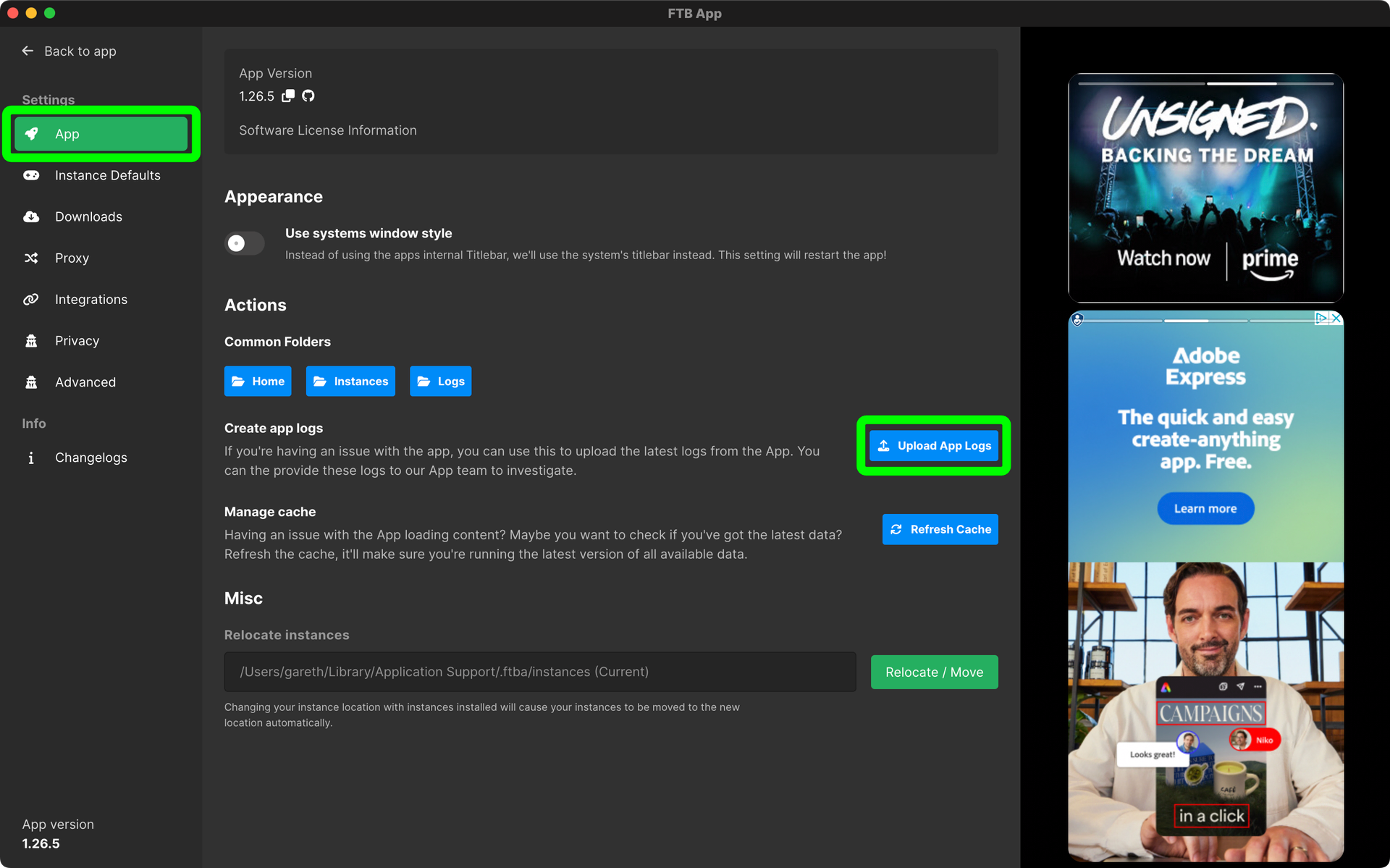Click the Upload App Logs button
The image size is (1390, 868).
point(934,445)
